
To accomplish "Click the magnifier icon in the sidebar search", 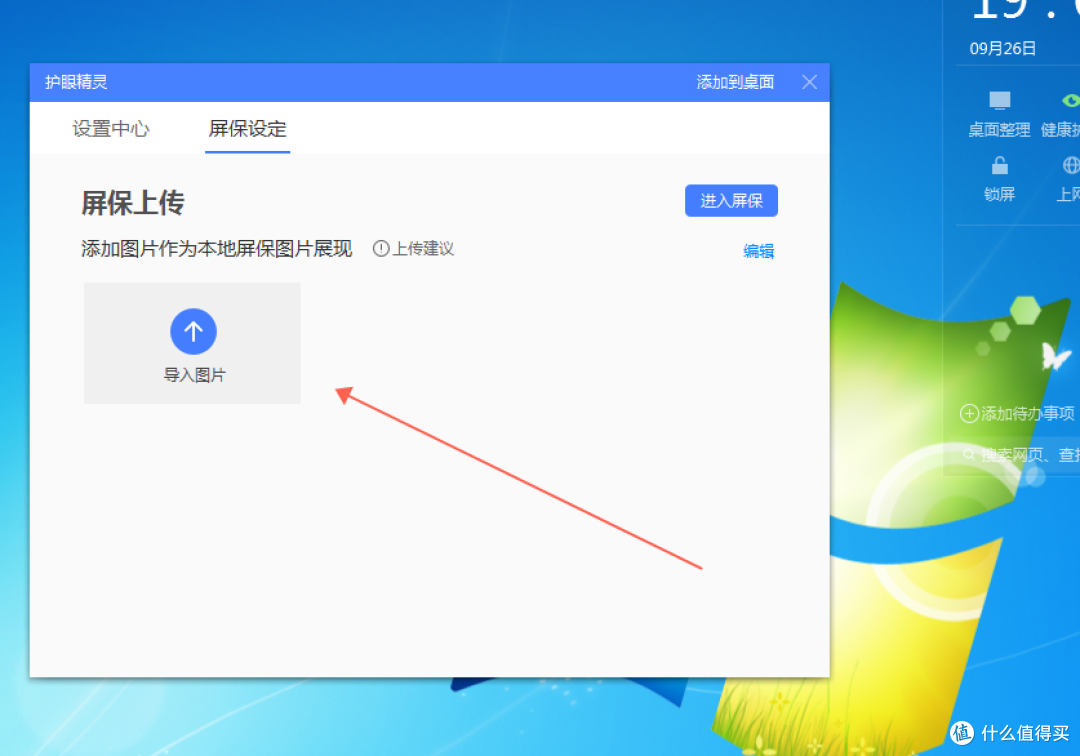I will pos(969,454).
